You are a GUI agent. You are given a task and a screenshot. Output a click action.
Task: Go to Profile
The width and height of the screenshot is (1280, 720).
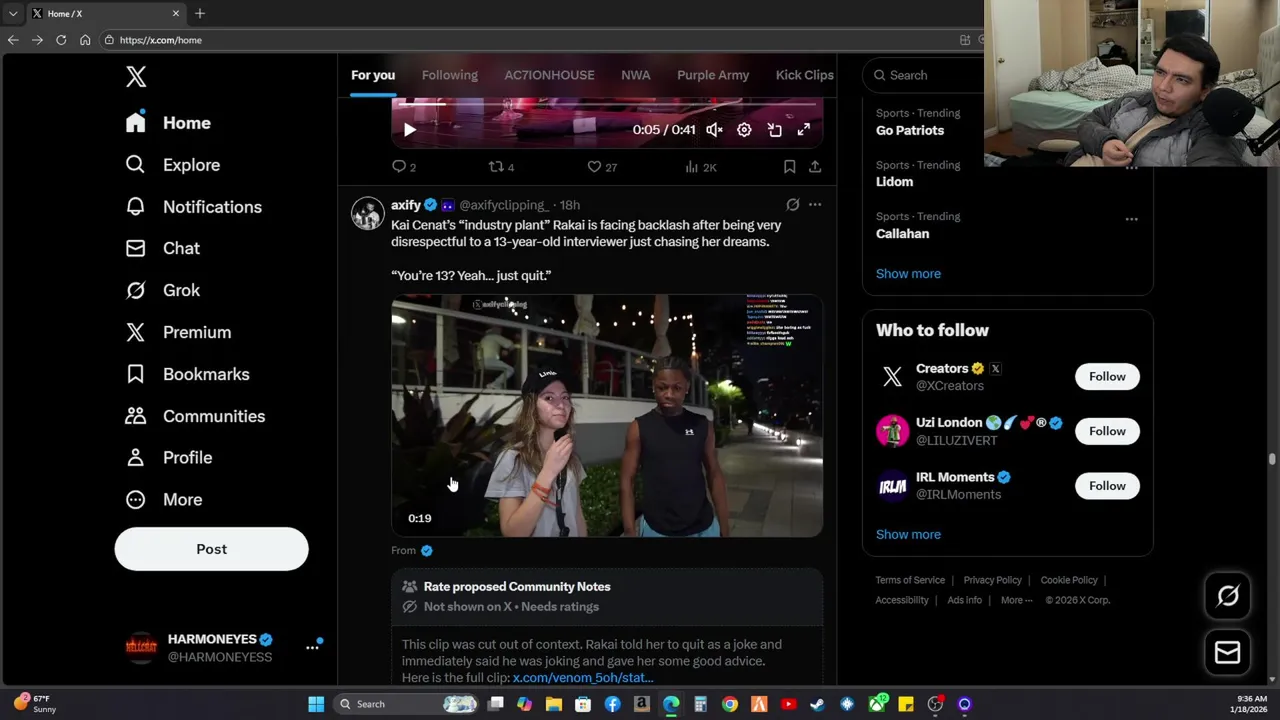pyautogui.click(x=168, y=457)
